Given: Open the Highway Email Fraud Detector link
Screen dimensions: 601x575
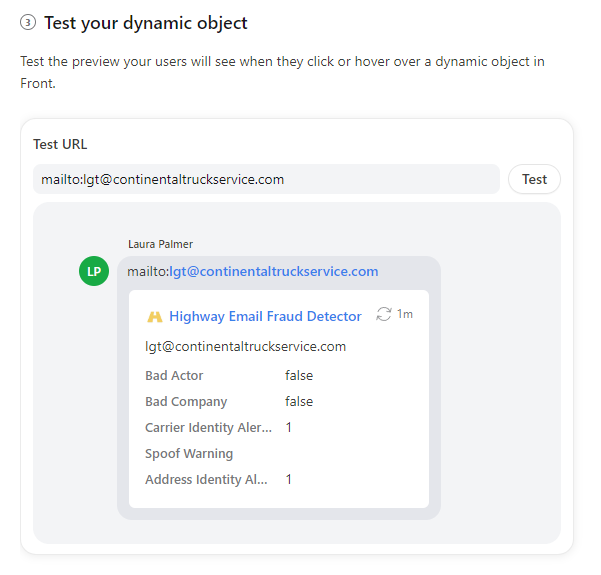Looking at the screenshot, I should point(265,316).
